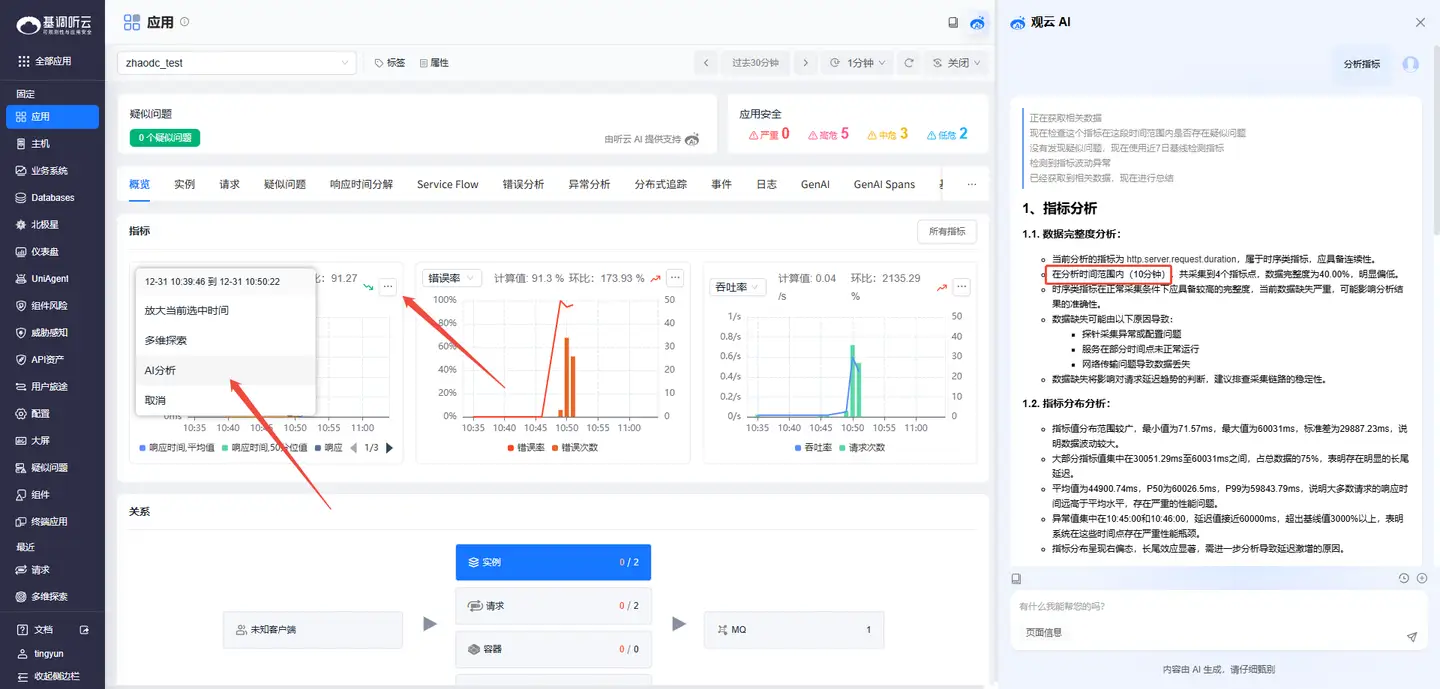
Task: Toggle the 标签 filter in the toolbar
Action: point(389,62)
